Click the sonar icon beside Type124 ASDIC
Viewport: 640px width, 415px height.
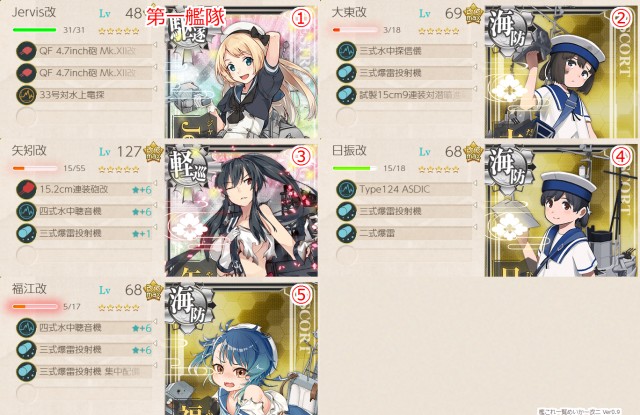pos(347,189)
